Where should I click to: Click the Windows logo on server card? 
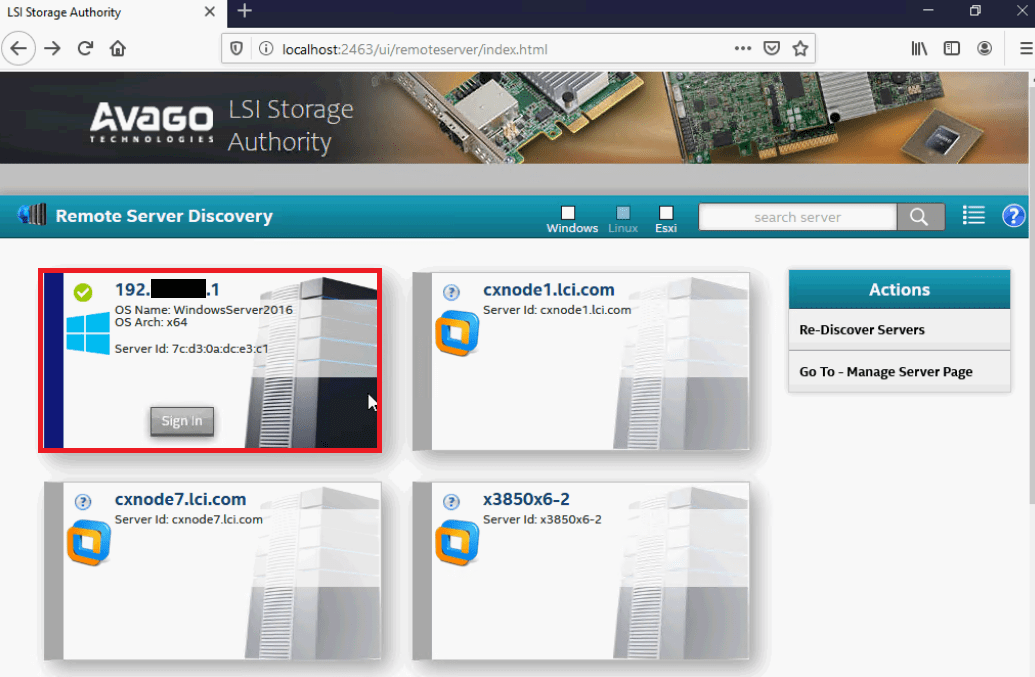tap(88, 334)
